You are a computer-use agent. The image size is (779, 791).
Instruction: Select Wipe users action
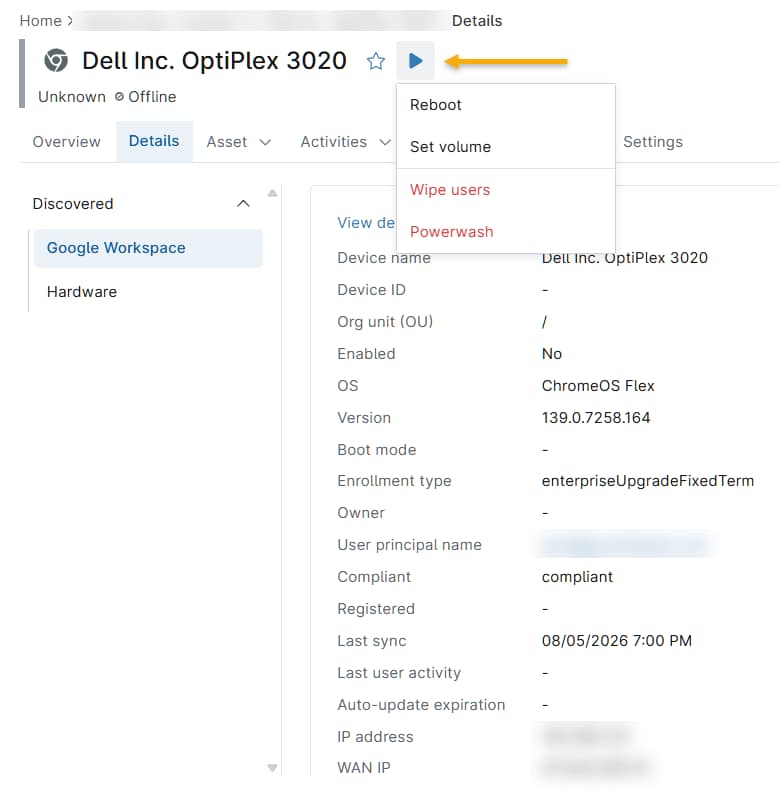click(x=506, y=190)
